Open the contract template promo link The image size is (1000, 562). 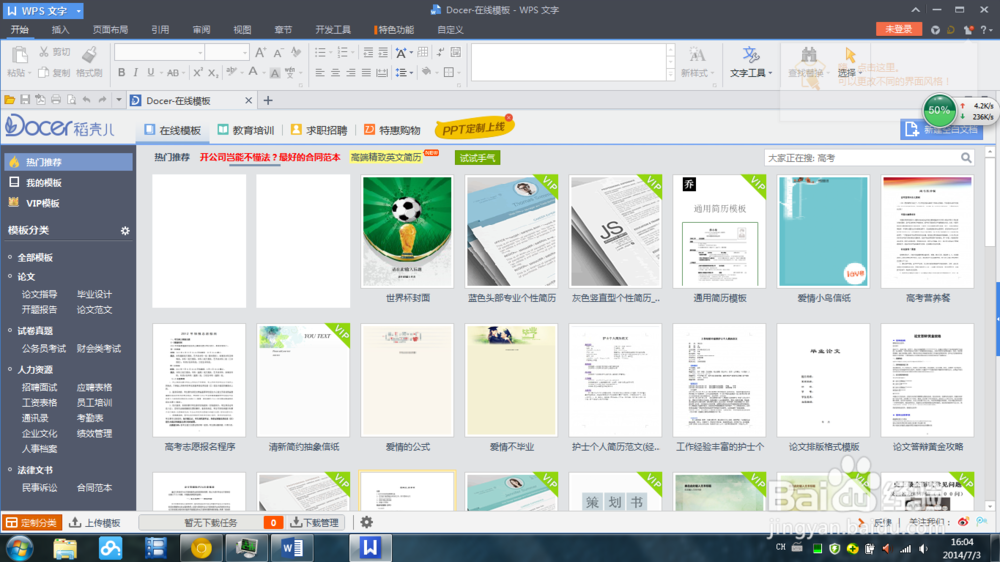270,157
